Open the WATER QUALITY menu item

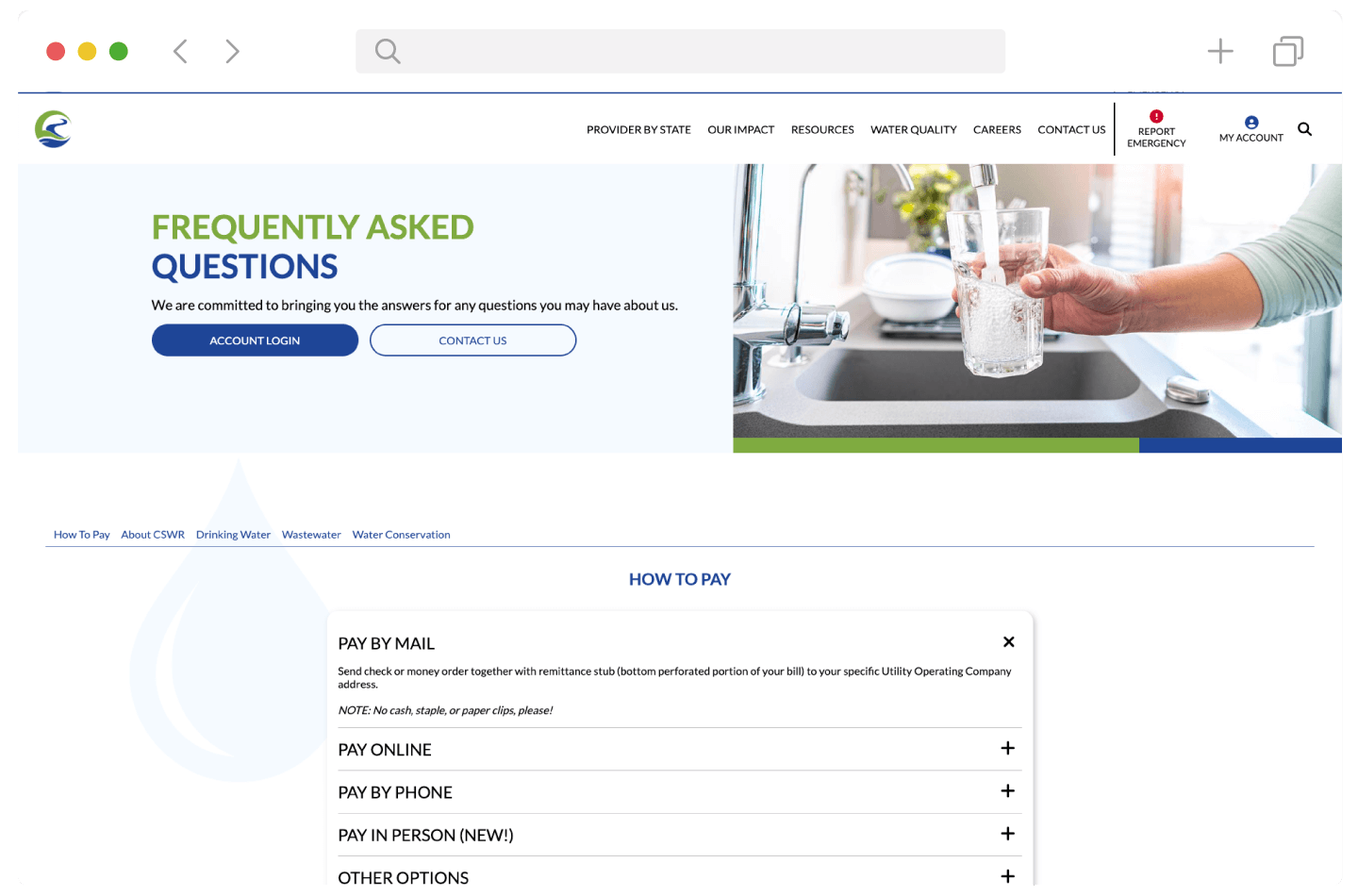click(x=913, y=129)
